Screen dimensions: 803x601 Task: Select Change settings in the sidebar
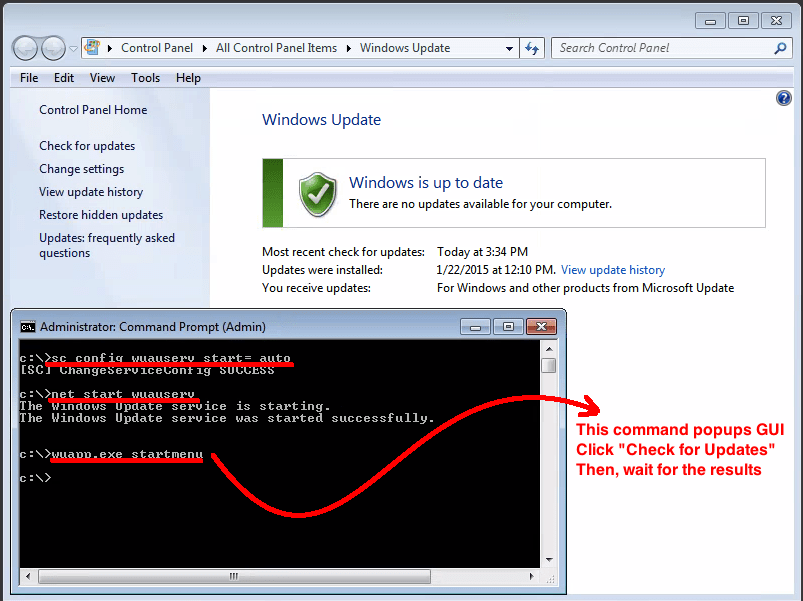click(85, 169)
